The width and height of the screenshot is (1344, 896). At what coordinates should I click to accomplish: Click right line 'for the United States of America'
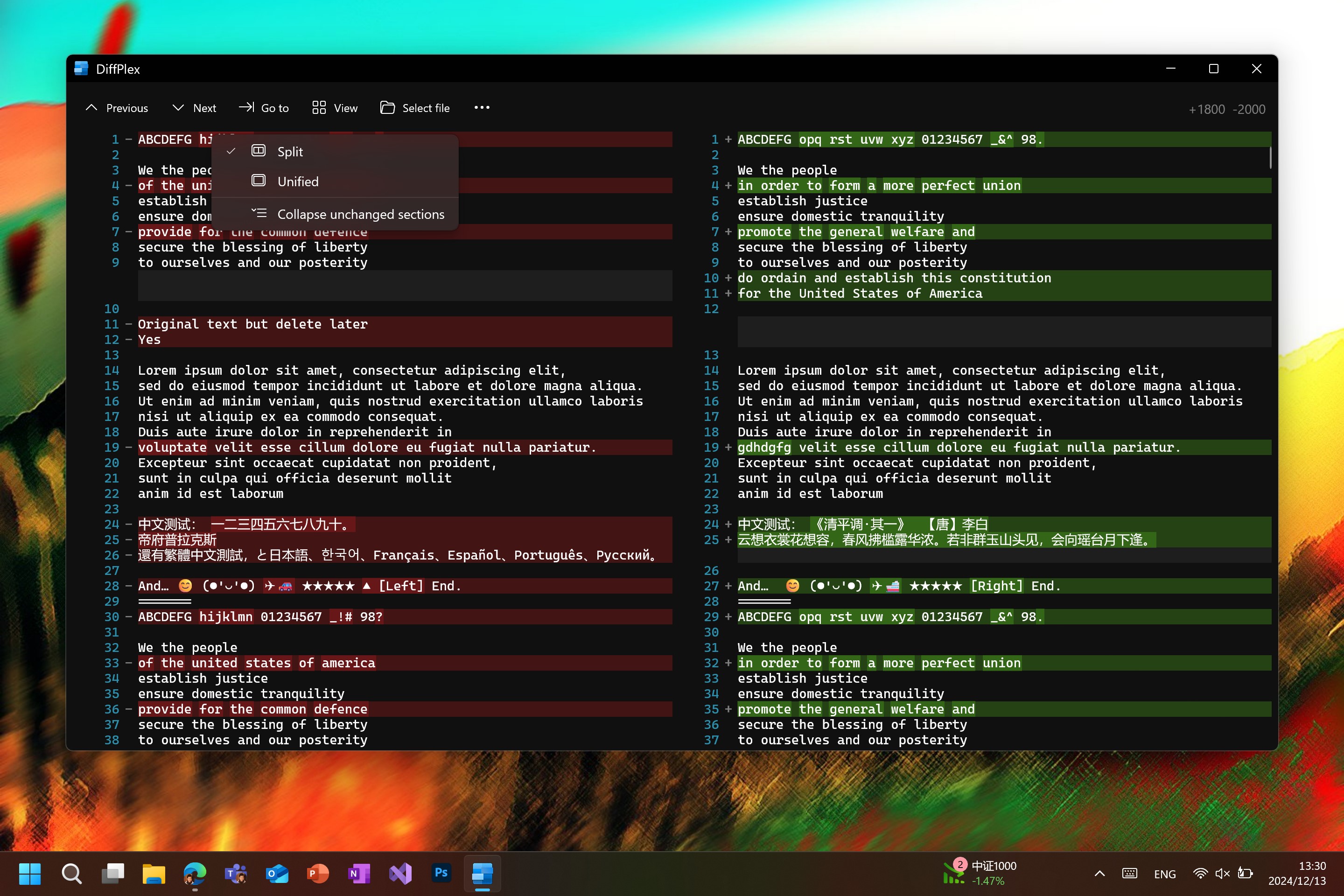(x=1004, y=293)
